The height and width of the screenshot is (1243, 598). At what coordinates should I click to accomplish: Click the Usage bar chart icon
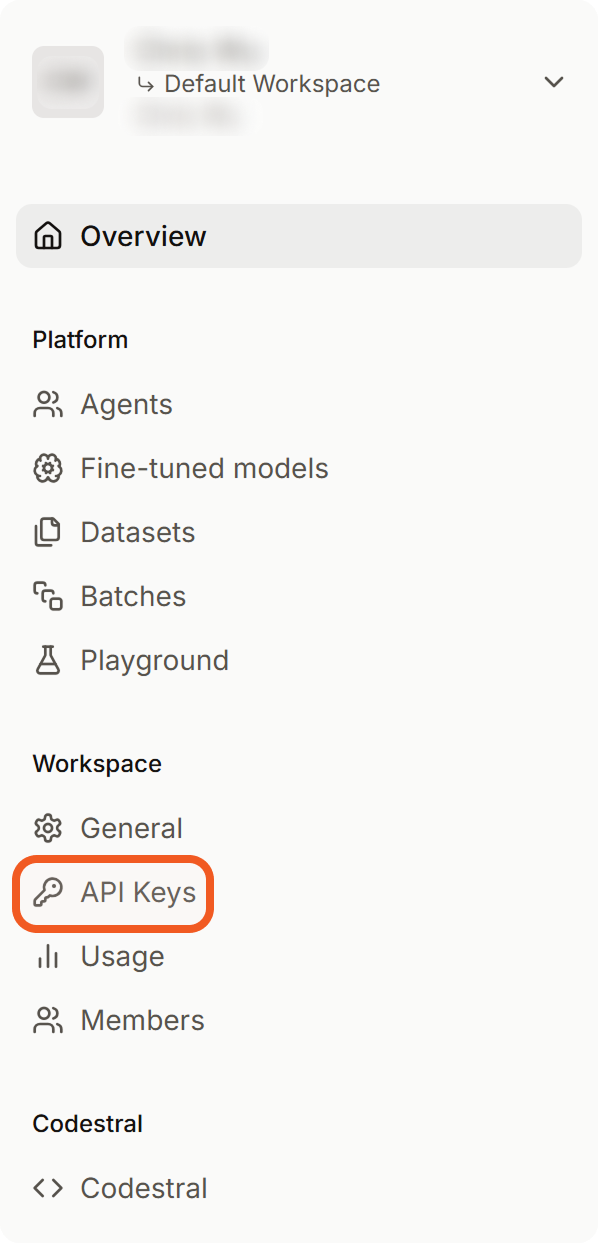click(x=47, y=956)
